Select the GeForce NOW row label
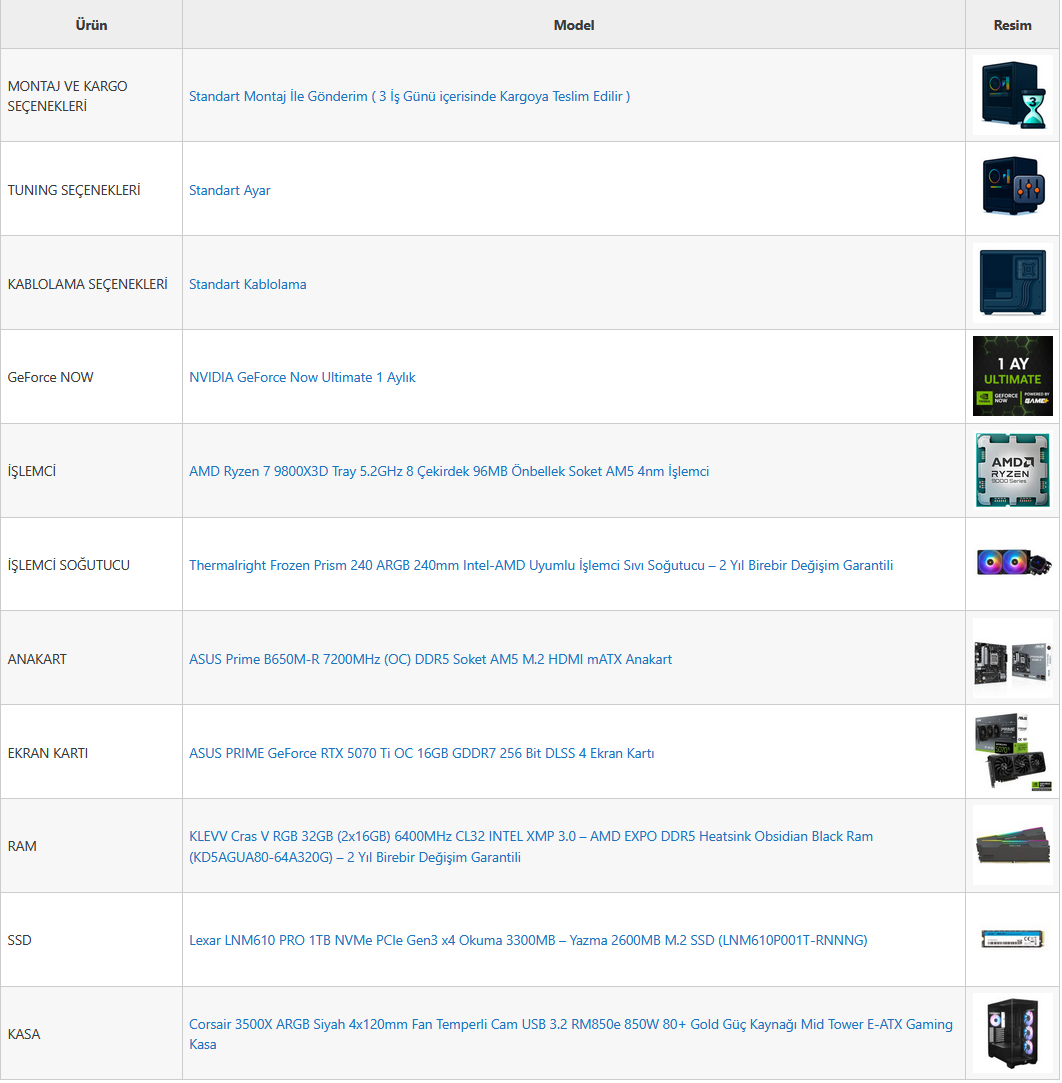Viewport: 1062px width, 1083px height. point(50,377)
